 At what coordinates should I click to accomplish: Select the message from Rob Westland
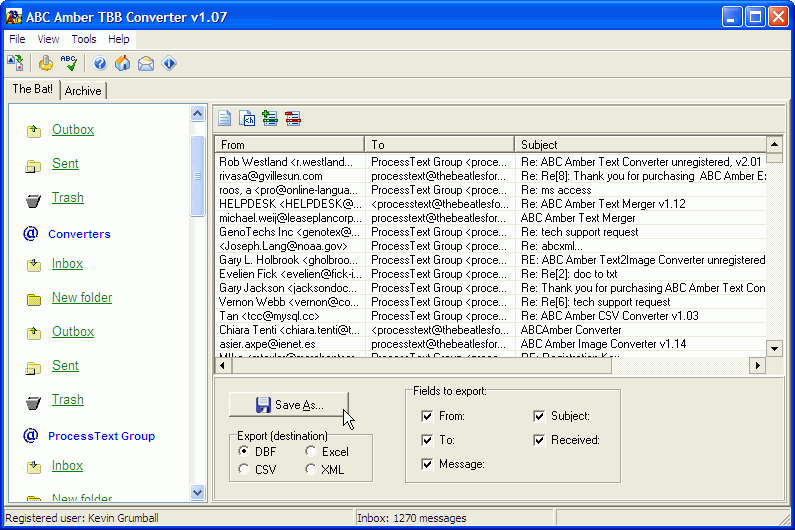pyautogui.click(x=490, y=162)
